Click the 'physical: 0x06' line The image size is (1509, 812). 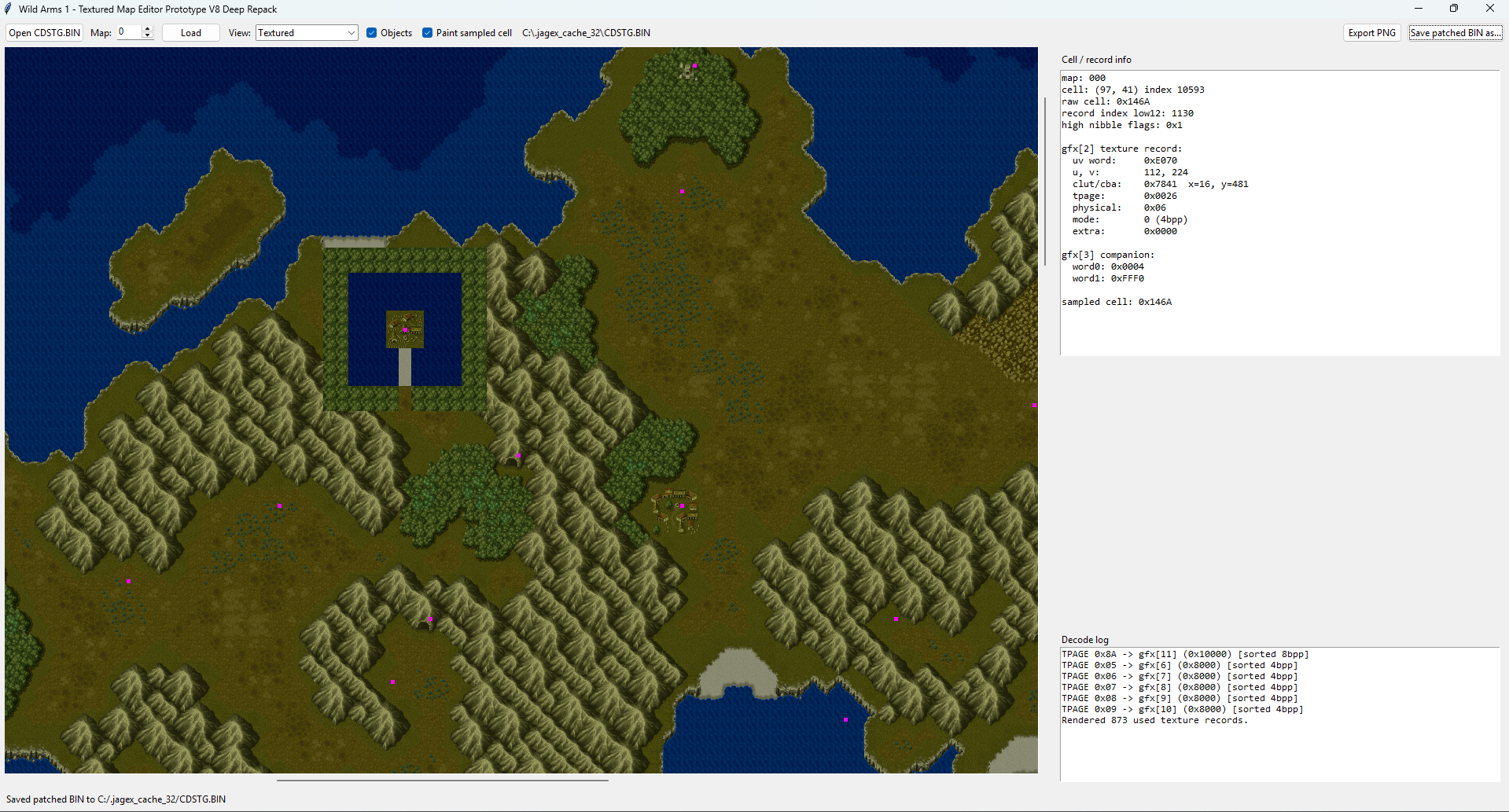(1119, 208)
